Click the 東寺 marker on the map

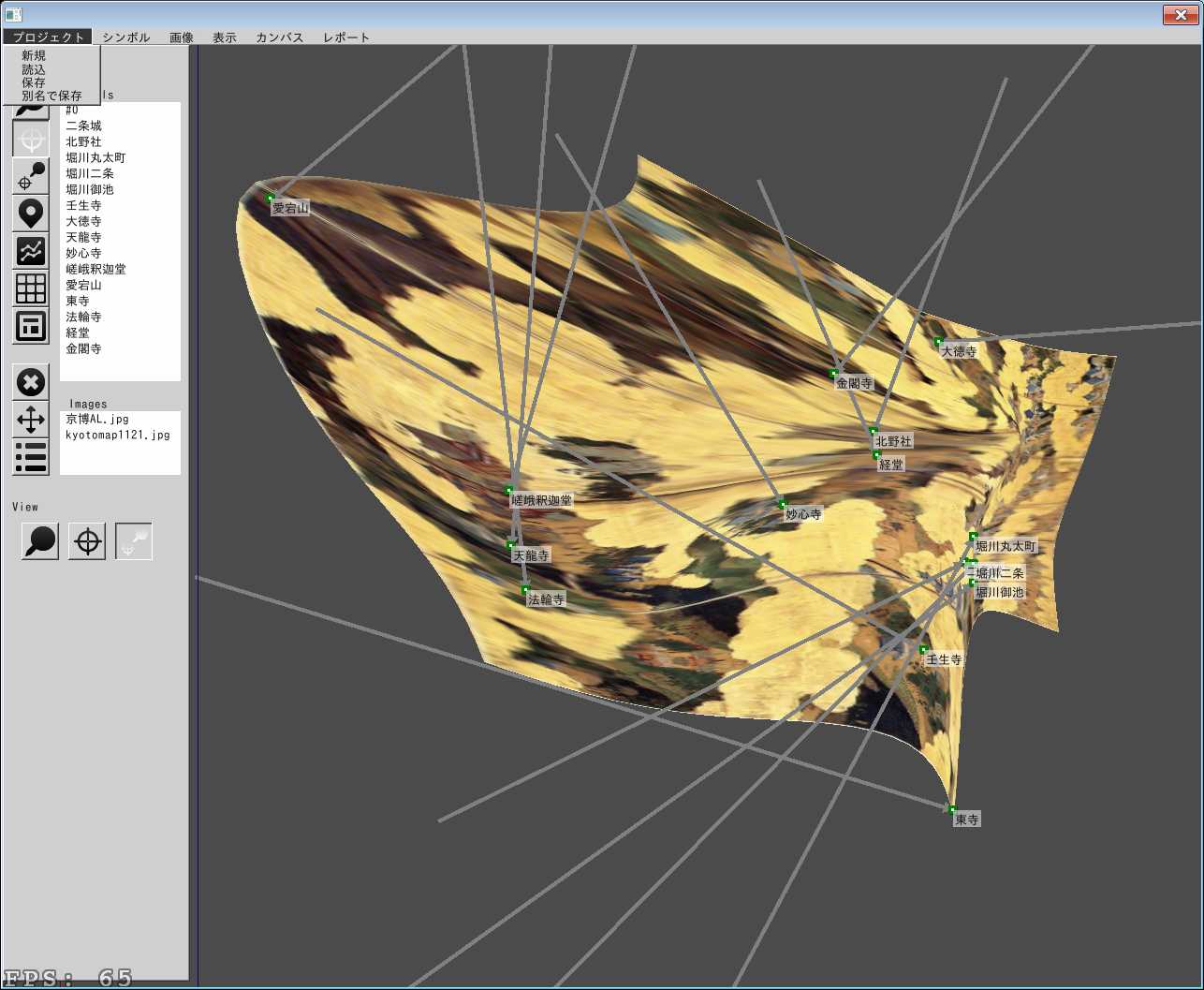(x=952, y=809)
